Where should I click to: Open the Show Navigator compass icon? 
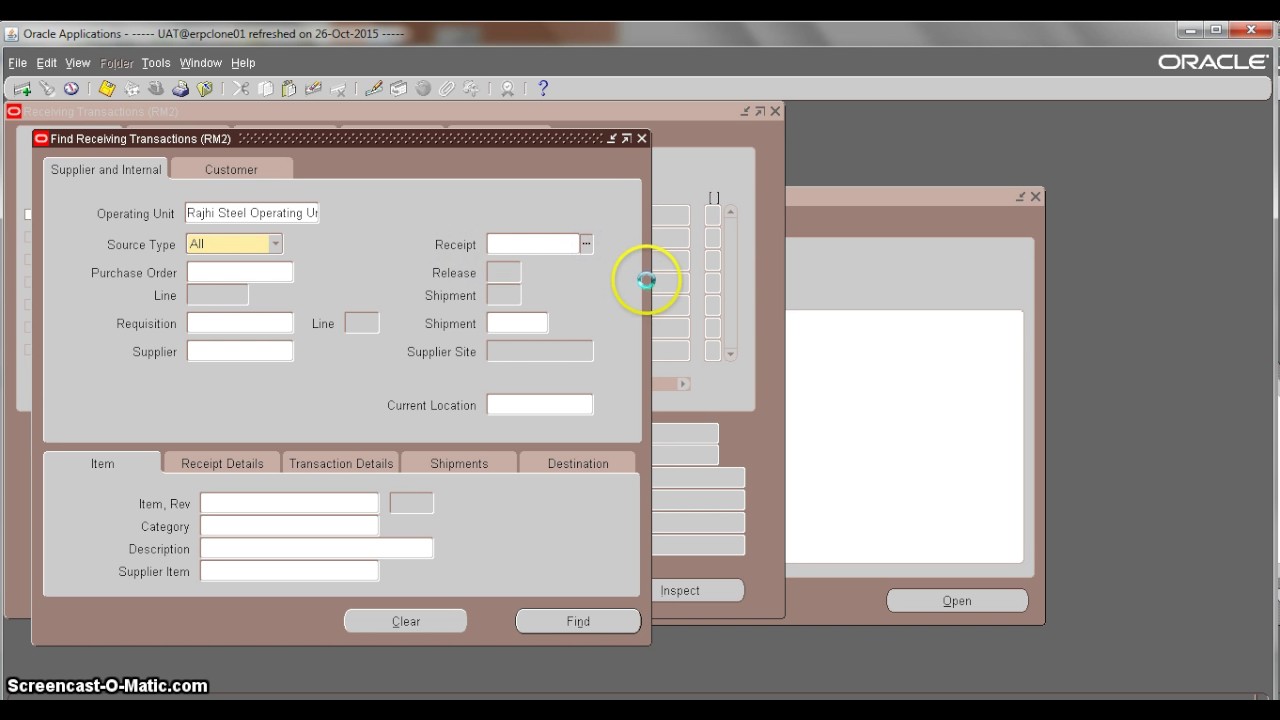click(x=71, y=89)
